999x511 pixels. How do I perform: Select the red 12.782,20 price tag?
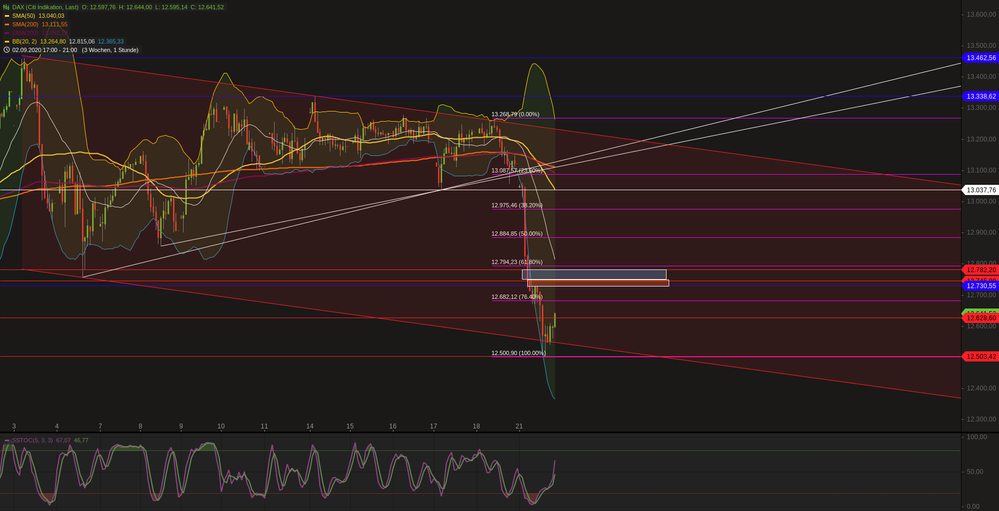pos(980,270)
